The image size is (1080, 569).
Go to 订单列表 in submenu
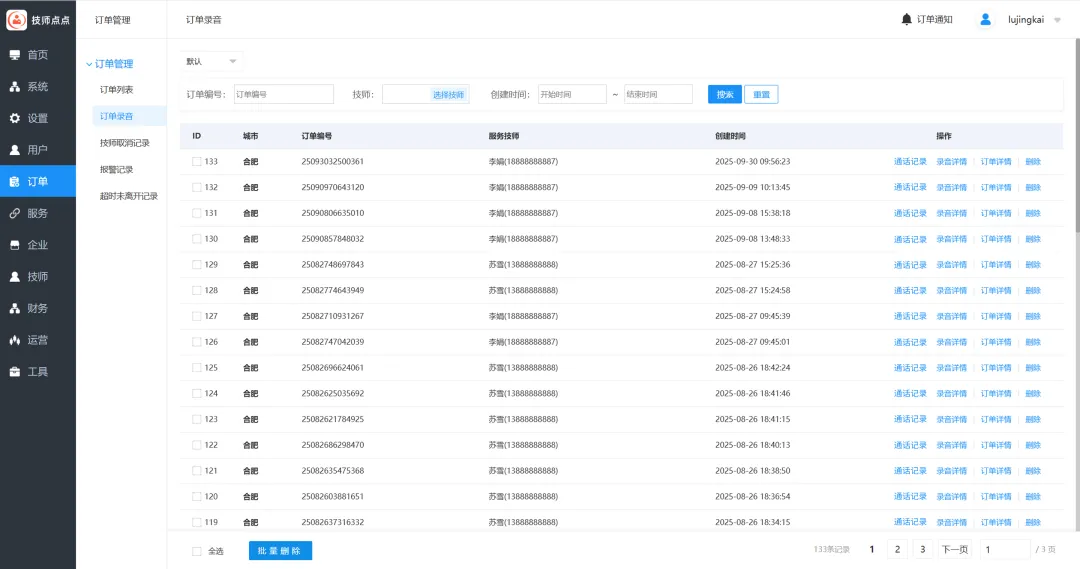(116, 90)
